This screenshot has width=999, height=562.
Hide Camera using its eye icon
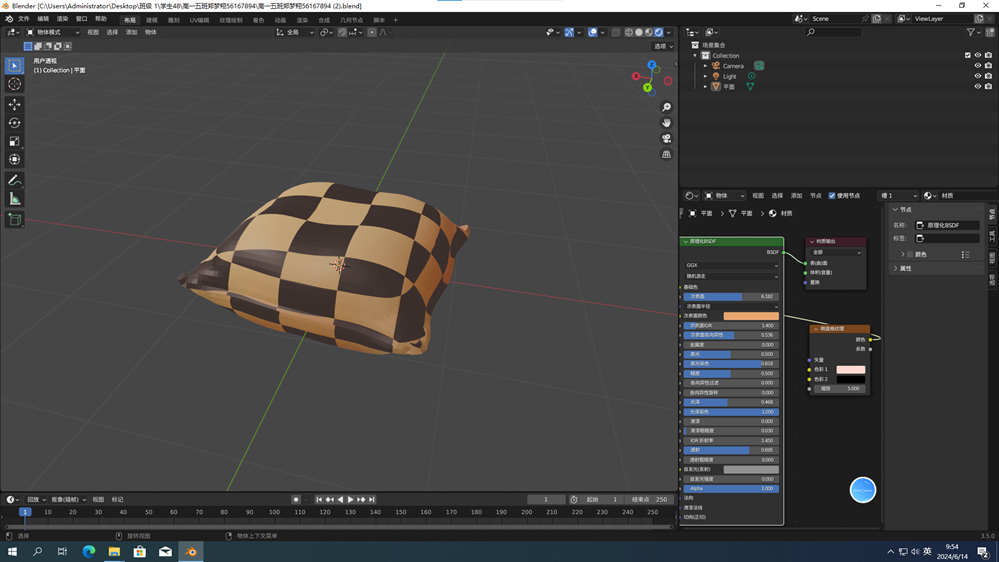click(978, 66)
